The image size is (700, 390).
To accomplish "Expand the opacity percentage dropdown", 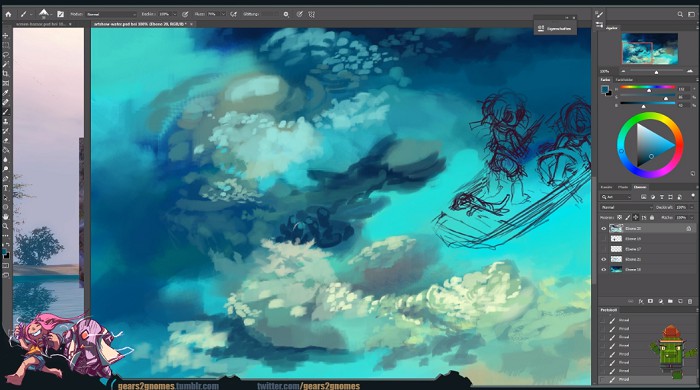I will tap(175, 14).
